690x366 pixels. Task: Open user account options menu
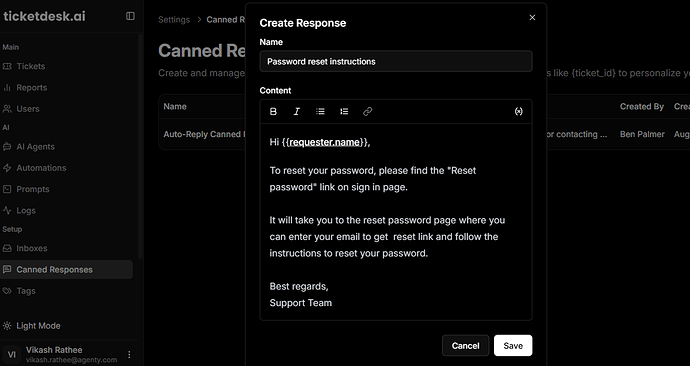click(129, 354)
